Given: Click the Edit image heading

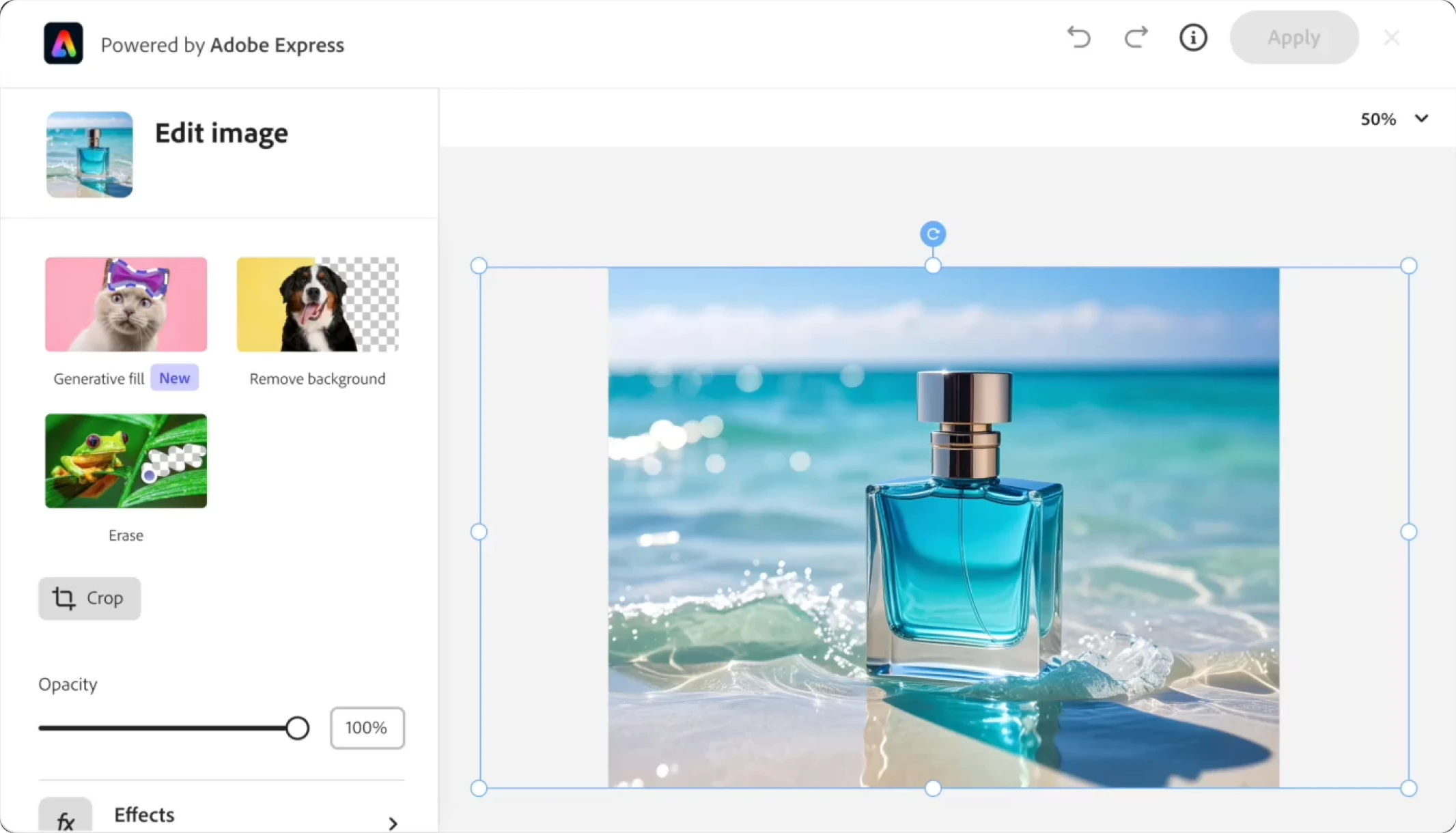Looking at the screenshot, I should [x=222, y=133].
